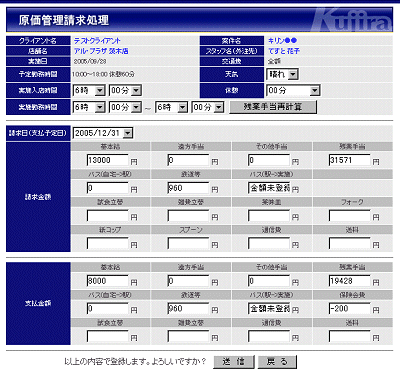Screen dimensions: 400x381
Task: Open the work end minutes dropdown (実施勤務時間)
Action: [207, 107]
